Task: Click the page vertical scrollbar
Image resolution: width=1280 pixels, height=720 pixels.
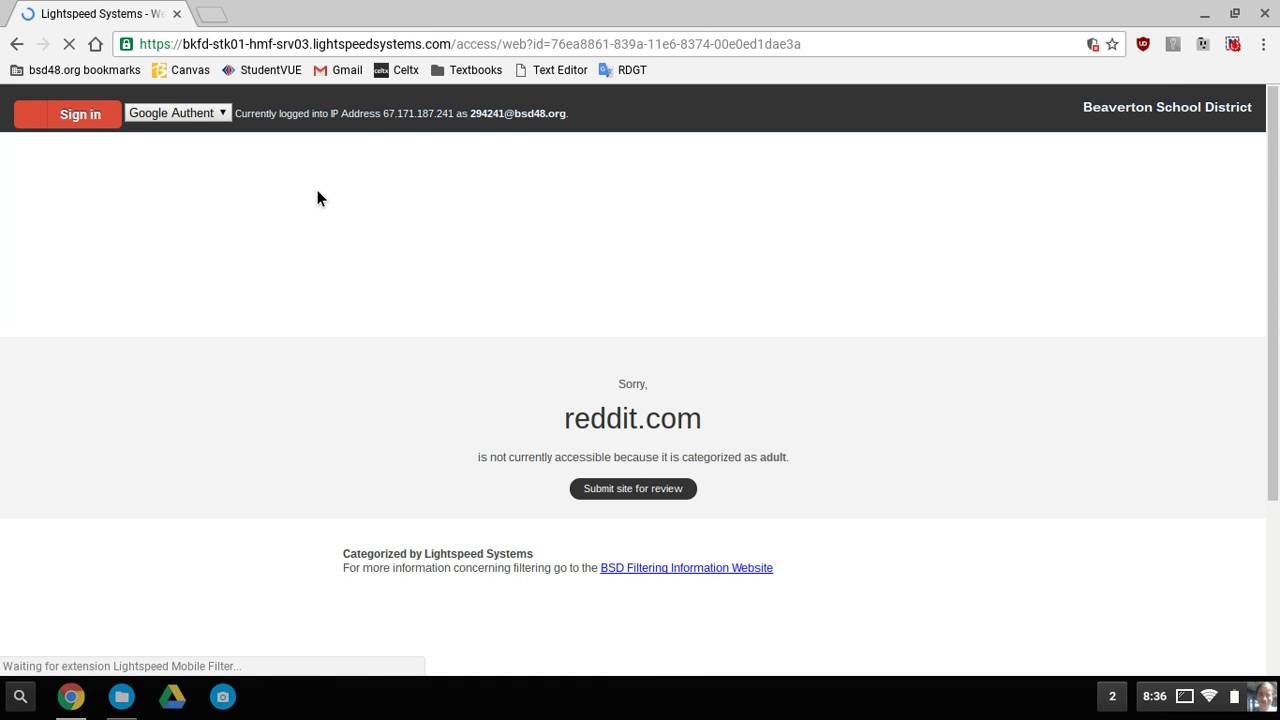Action: click(x=1272, y=294)
